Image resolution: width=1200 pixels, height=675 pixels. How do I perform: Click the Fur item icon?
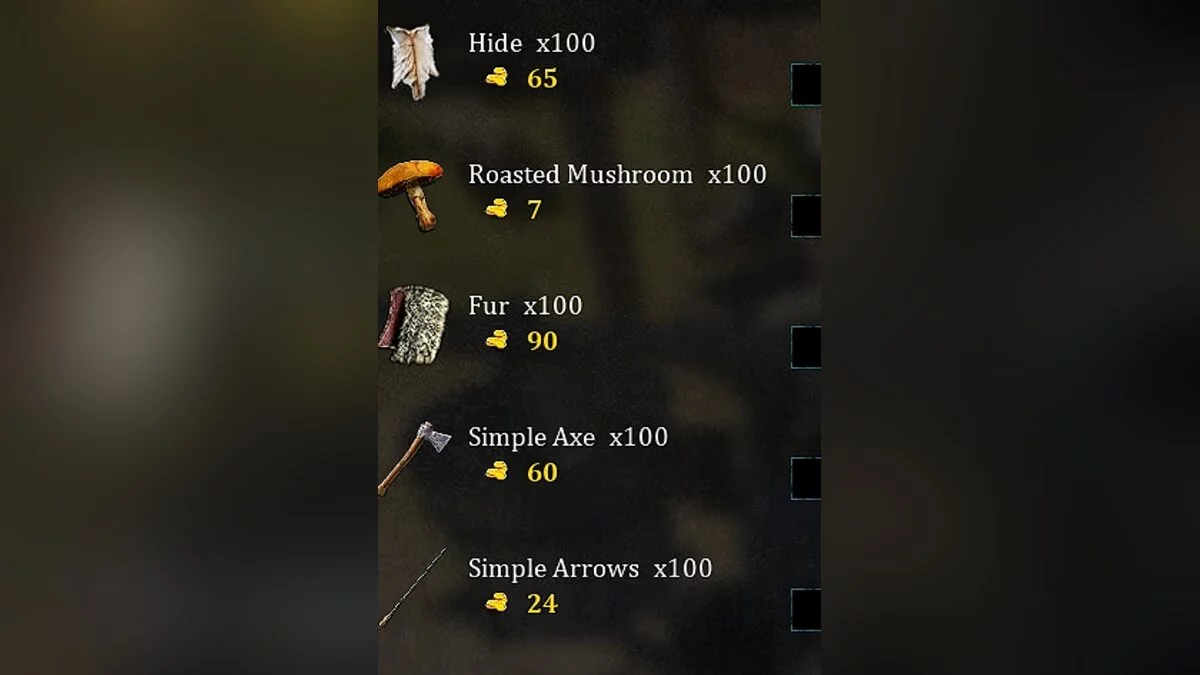tap(413, 325)
